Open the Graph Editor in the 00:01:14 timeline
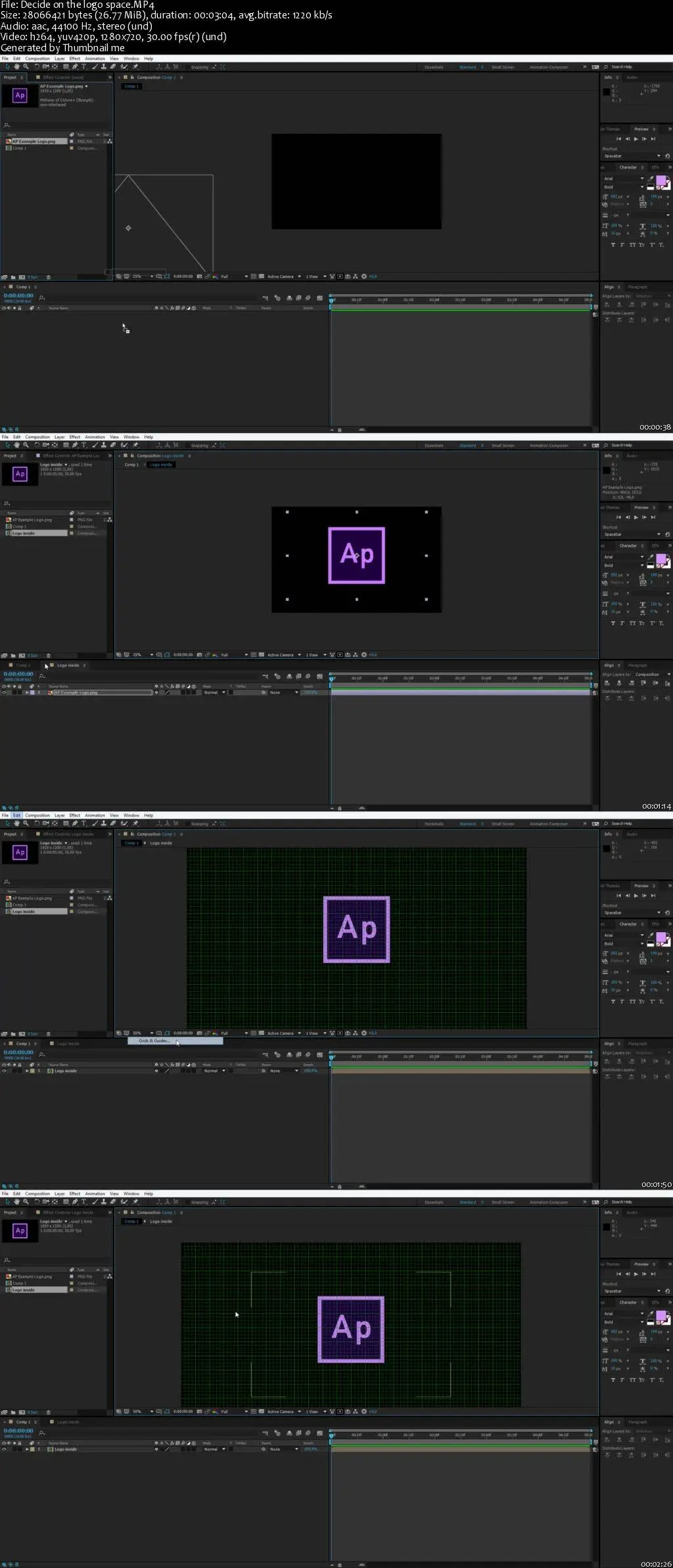This screenshot has width=673, height=1568. coord(319,677)
